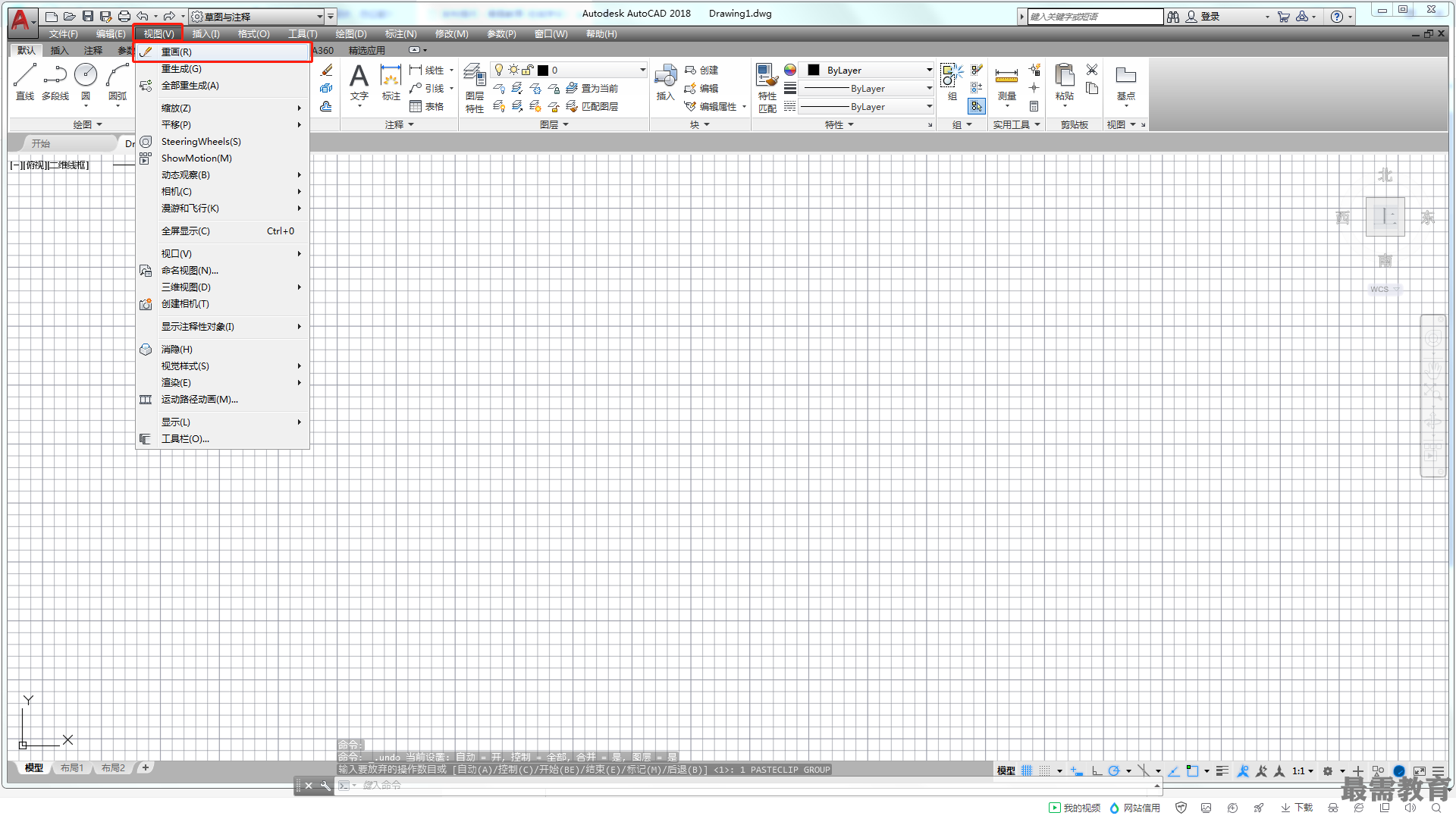This screenshot has width=1456, height=819.
Task: Click the 基点 base point view icon
Action: click(x=1126, y=82)
